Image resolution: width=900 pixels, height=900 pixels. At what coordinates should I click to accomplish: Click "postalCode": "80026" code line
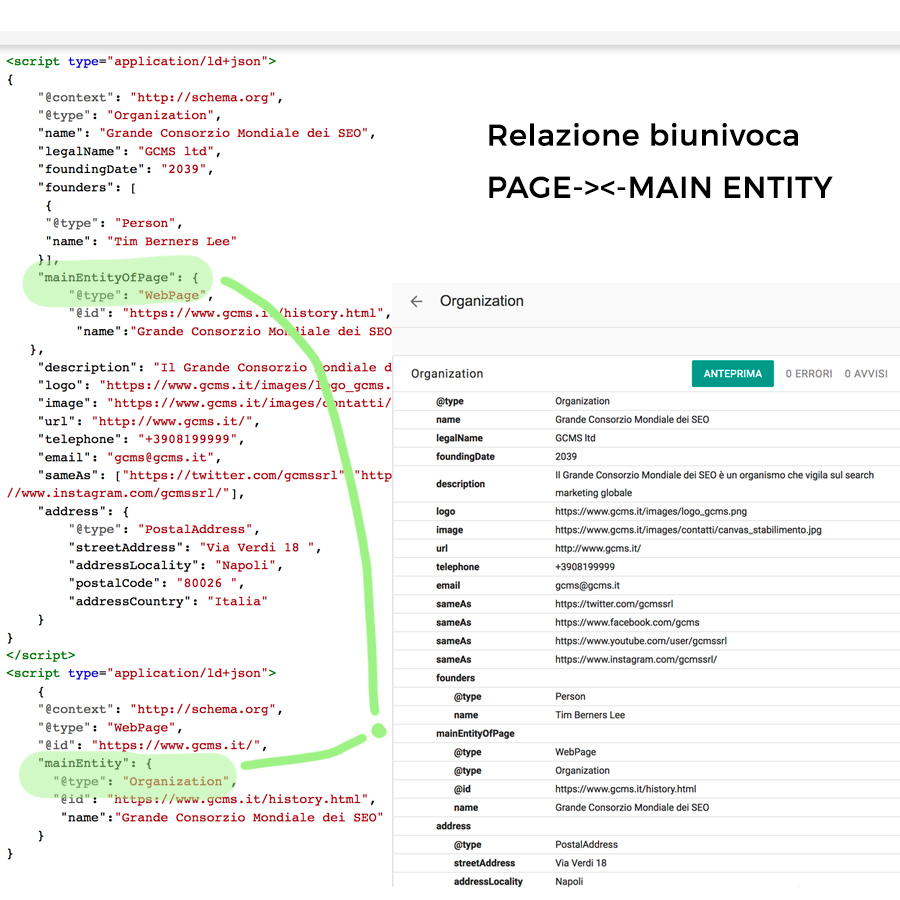156,583
